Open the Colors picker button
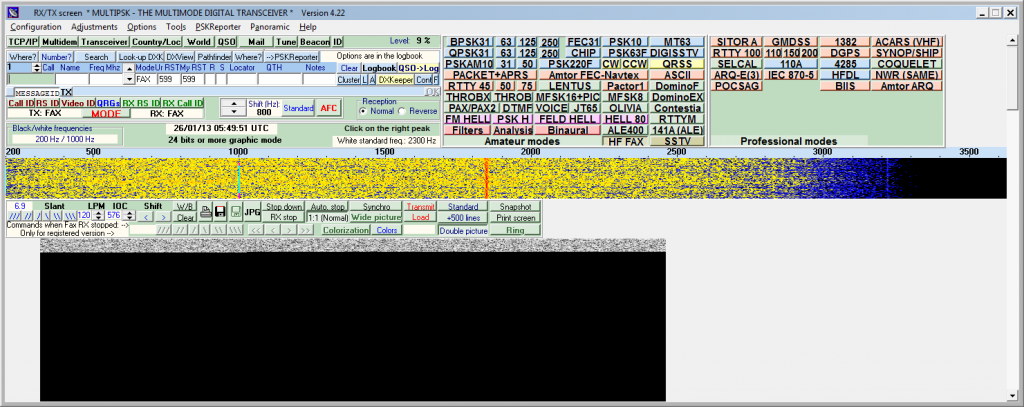The image size is (1024, 407). click(386, 230)
